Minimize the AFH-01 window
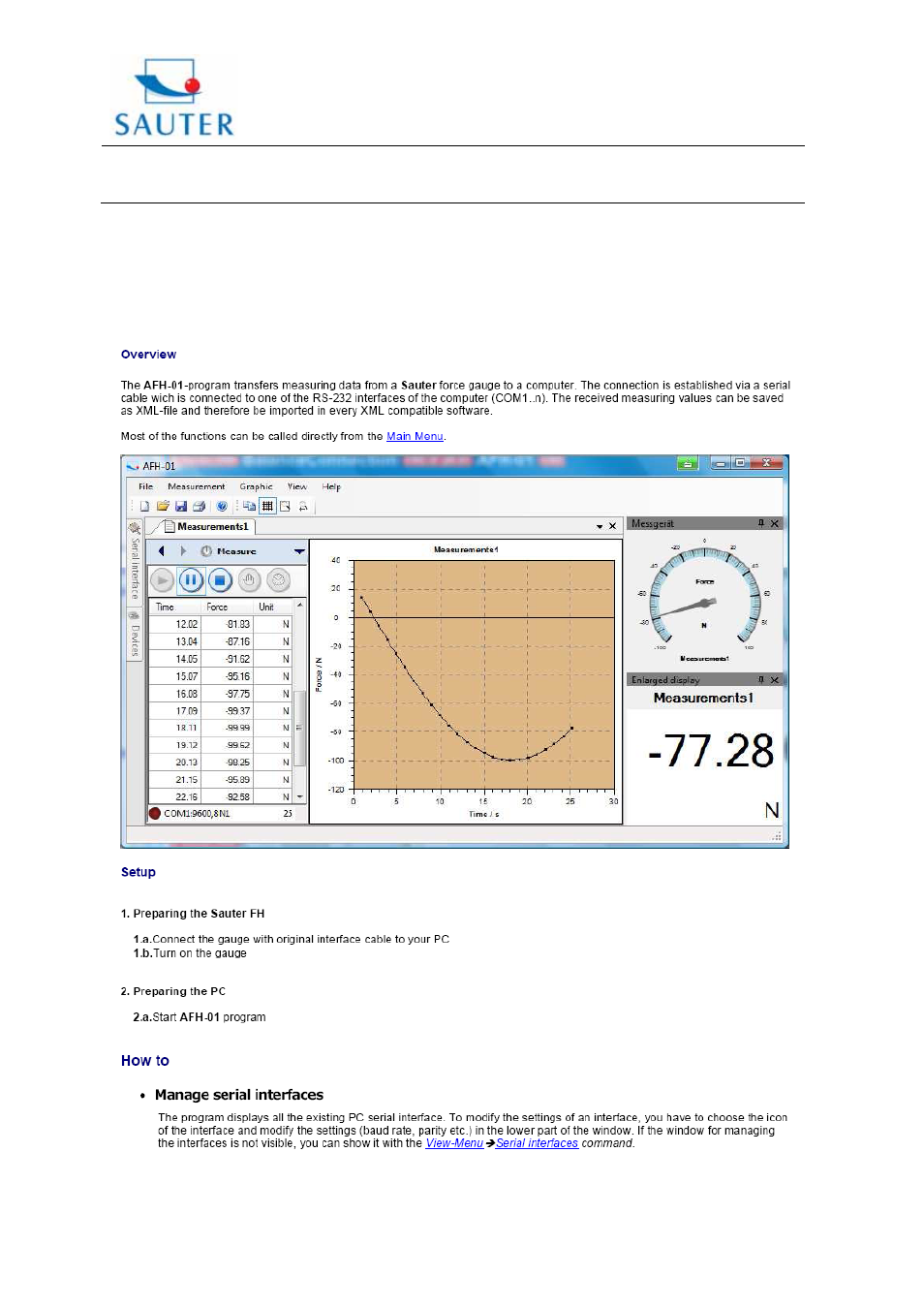Image resolution: width=924 pixels, height=1308 pixels. (721, 463)
